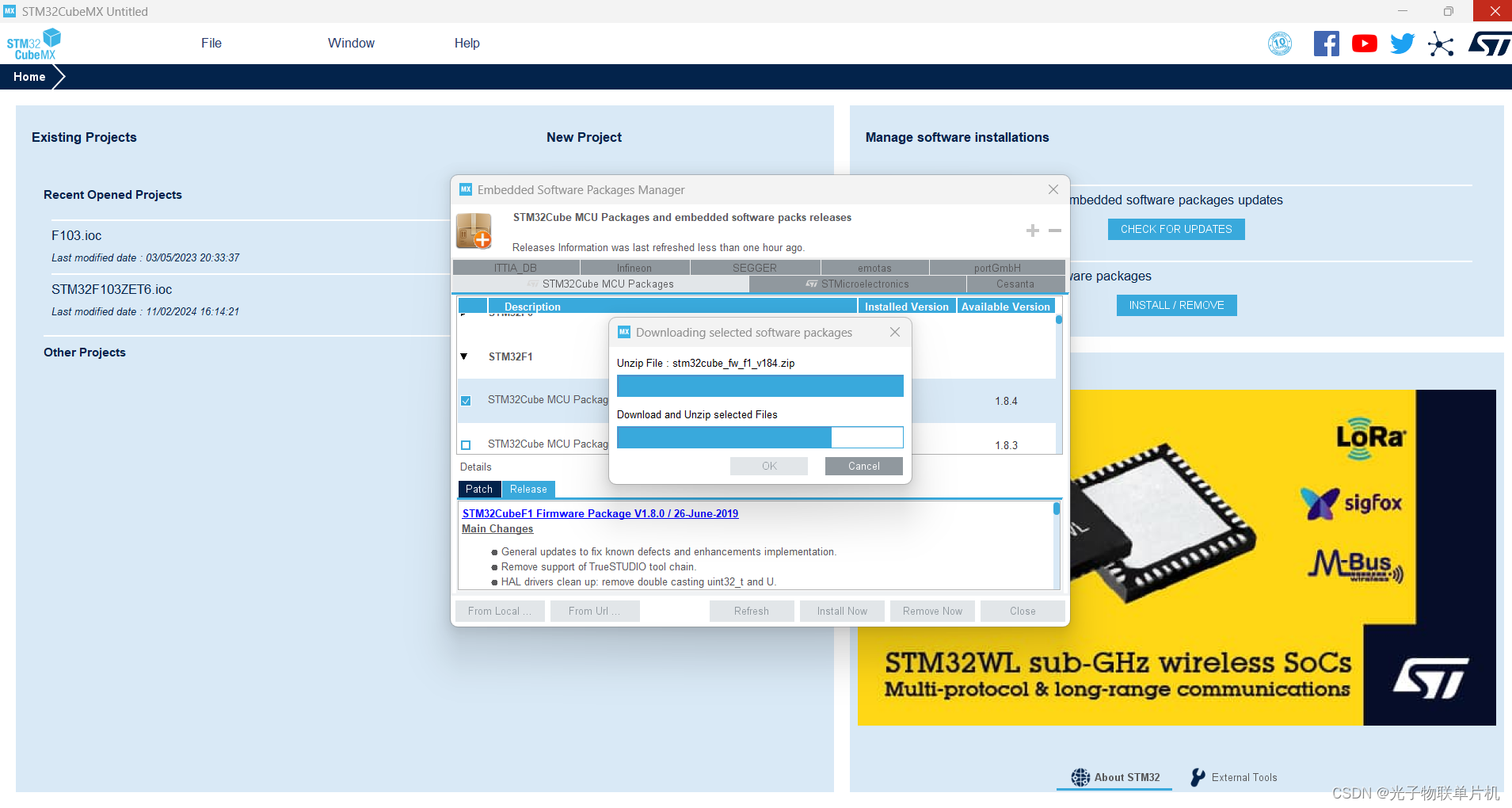Click CHECK FOR UPDATES button
The width and height of the screenshot is (1512, 808).
point(1176,229)
